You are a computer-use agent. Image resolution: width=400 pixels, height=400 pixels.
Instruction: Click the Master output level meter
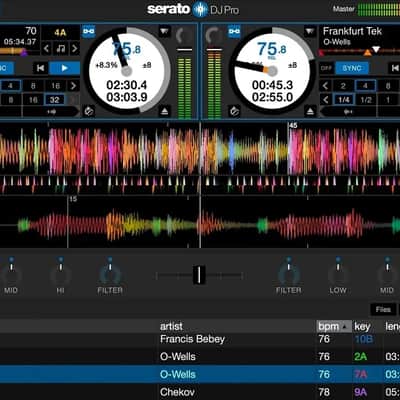379,9
